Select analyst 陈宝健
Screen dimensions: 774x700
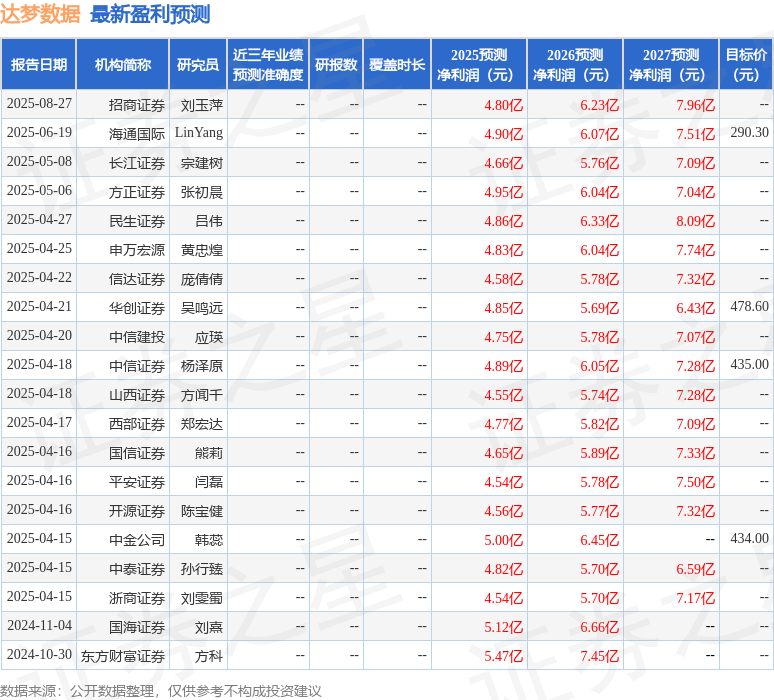201,511
